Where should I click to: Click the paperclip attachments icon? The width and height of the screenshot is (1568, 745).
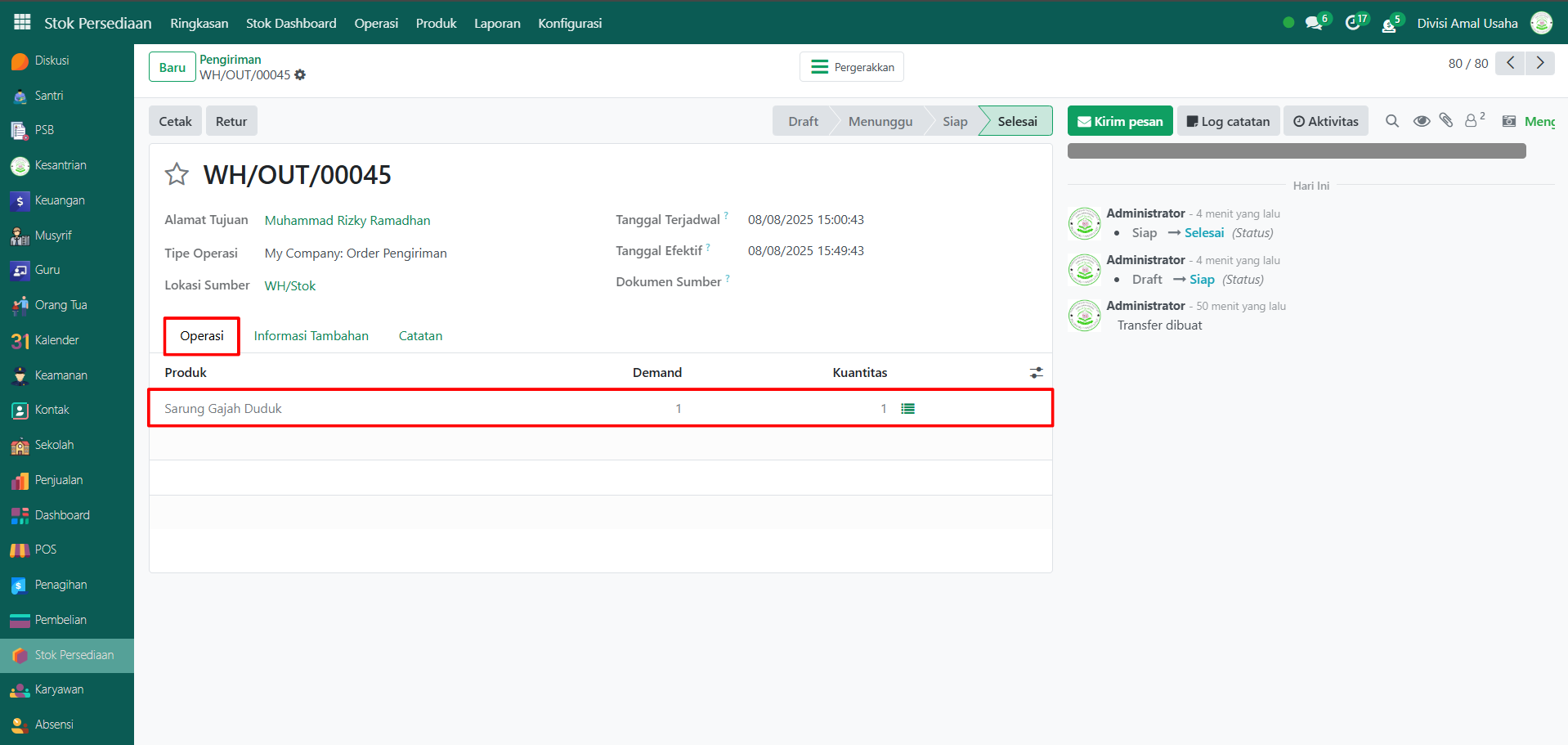pos(1446,121)
